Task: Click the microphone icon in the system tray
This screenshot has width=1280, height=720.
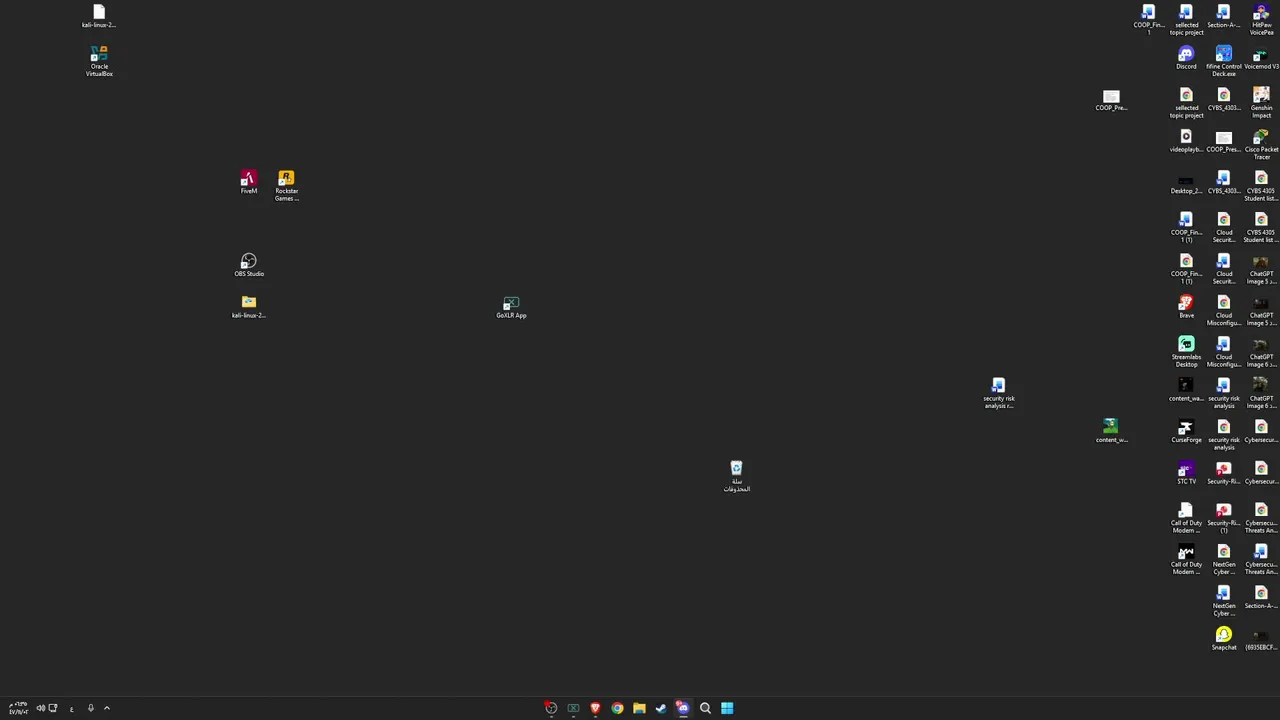Action: click(90, 708)
